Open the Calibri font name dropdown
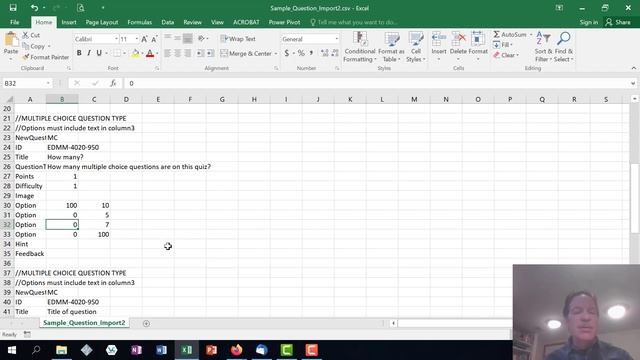The width and height of the screenshot is (640, 360). click(x=116, y=39)
